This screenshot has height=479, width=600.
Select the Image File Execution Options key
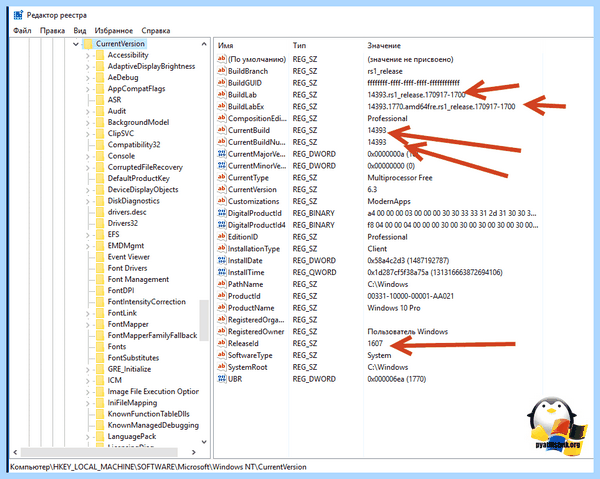(x=153, y=391)
